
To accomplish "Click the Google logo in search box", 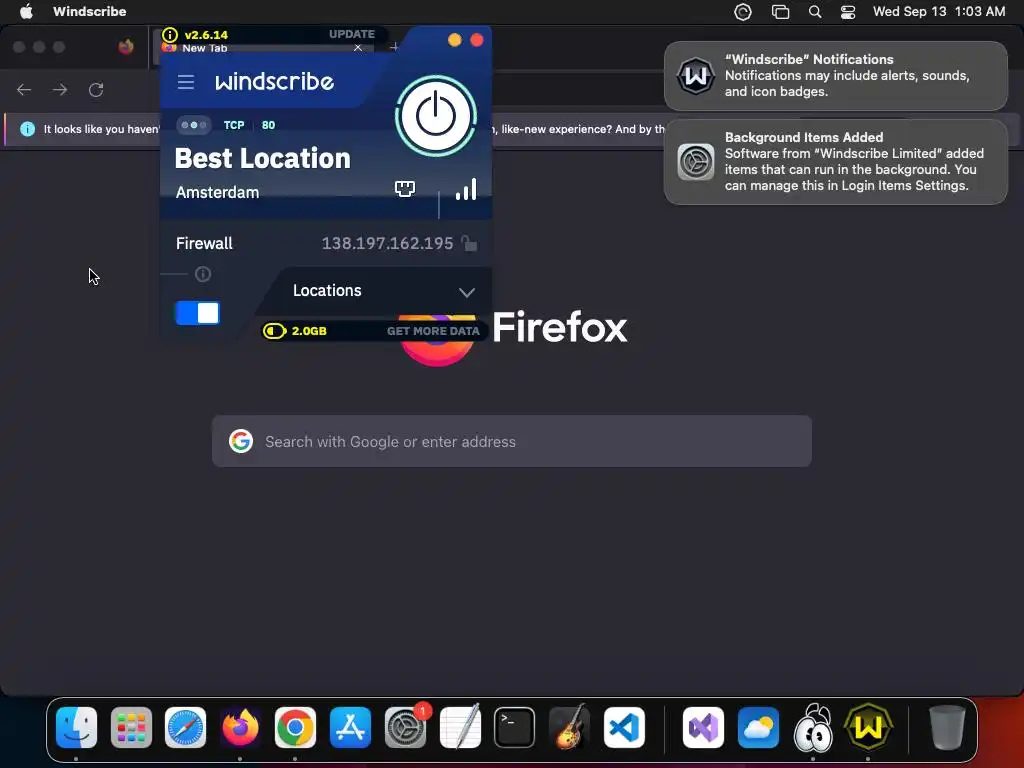I will [x=241, y=441].
